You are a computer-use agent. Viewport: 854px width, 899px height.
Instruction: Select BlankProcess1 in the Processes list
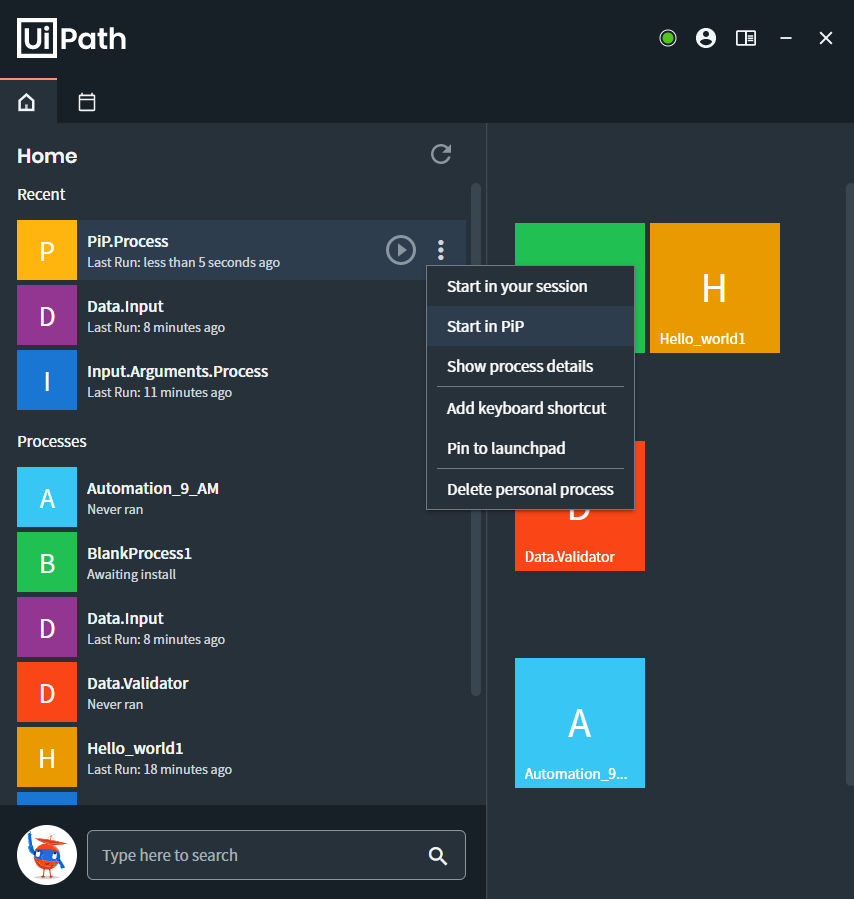point(140,562)
